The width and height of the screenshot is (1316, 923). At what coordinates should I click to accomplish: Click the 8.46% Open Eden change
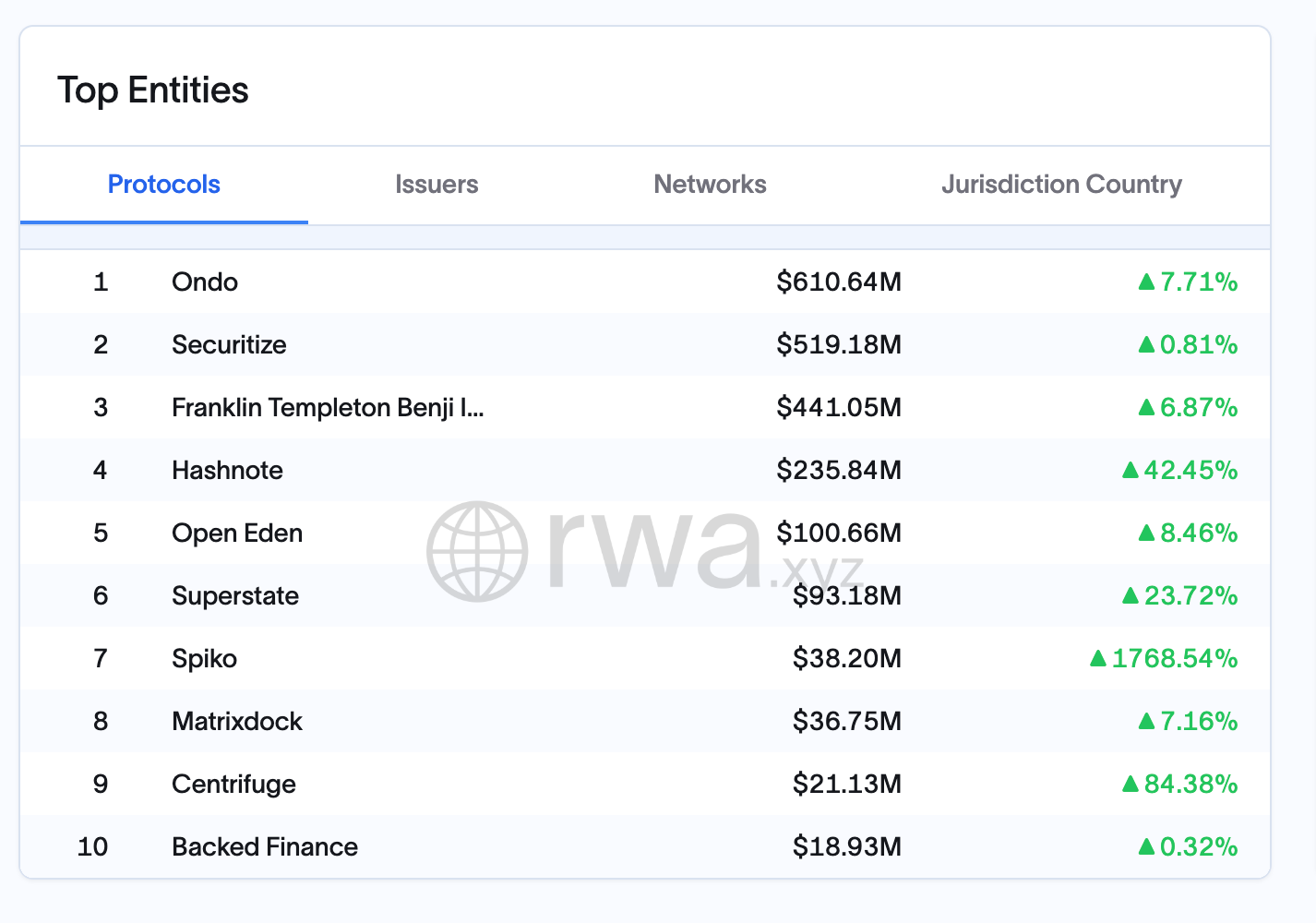pos(1199,533)
